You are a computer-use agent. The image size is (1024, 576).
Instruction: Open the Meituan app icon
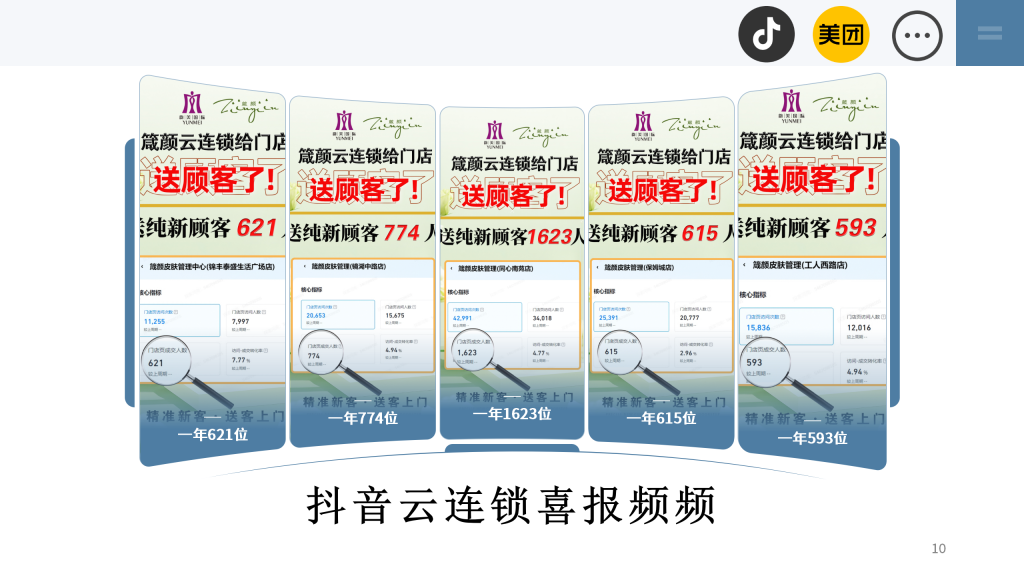click(x=841, y=35)
